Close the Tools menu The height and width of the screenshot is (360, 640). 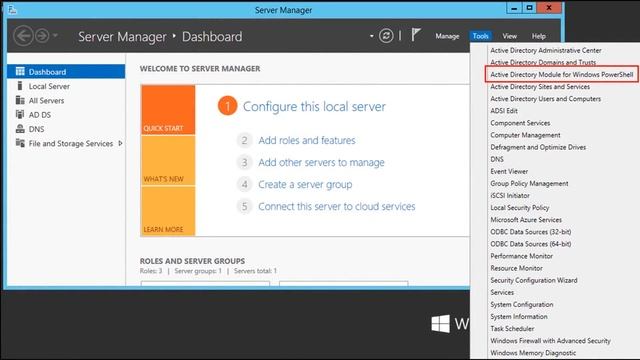click(x=480, y=36)
